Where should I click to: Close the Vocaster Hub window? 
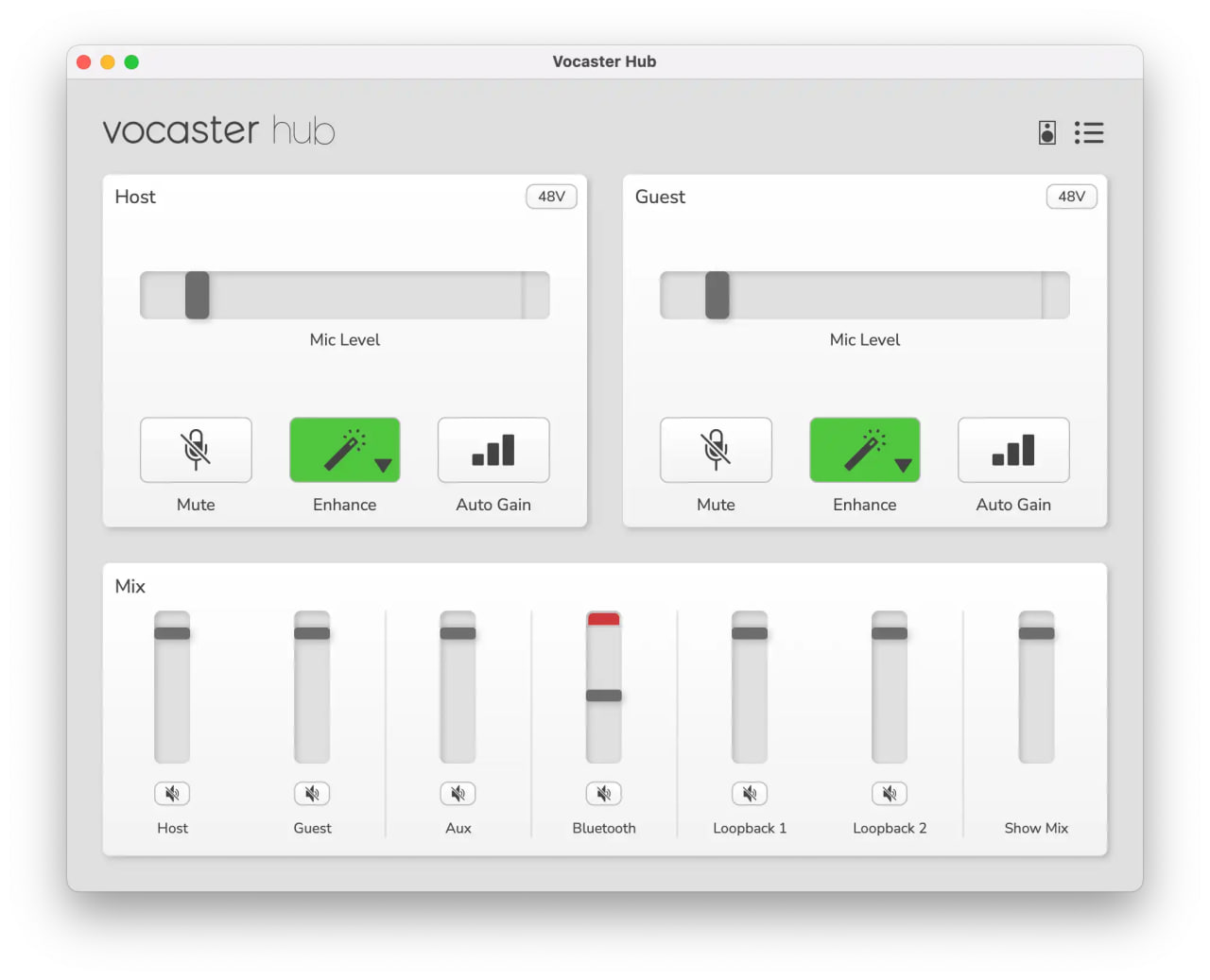point(83,62)
